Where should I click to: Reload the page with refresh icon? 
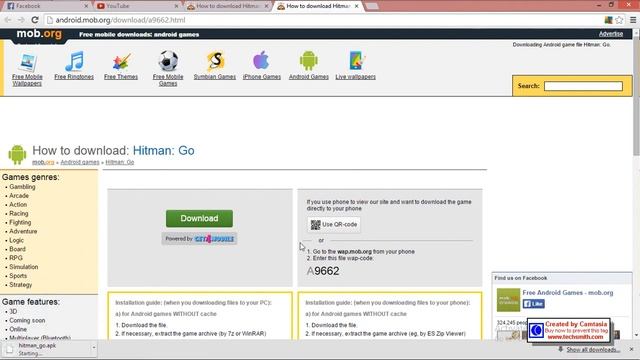(35, 20)
